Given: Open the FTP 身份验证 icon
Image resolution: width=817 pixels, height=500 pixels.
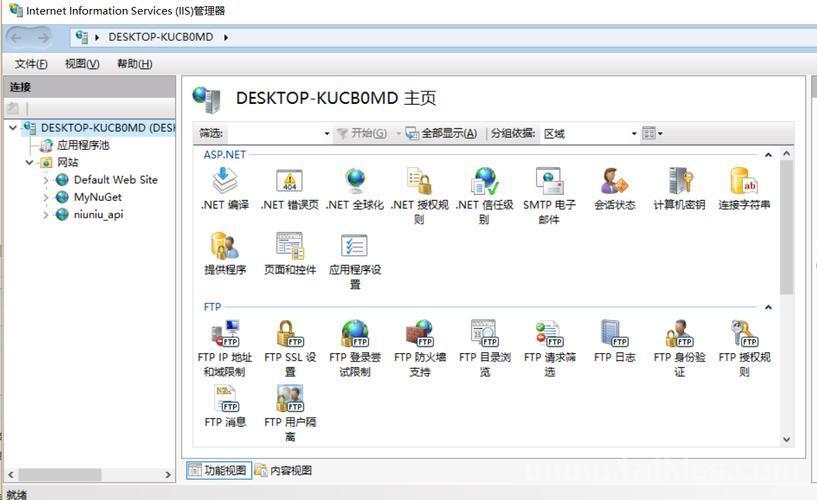Looking at the screenshot, I should [679, 334].
